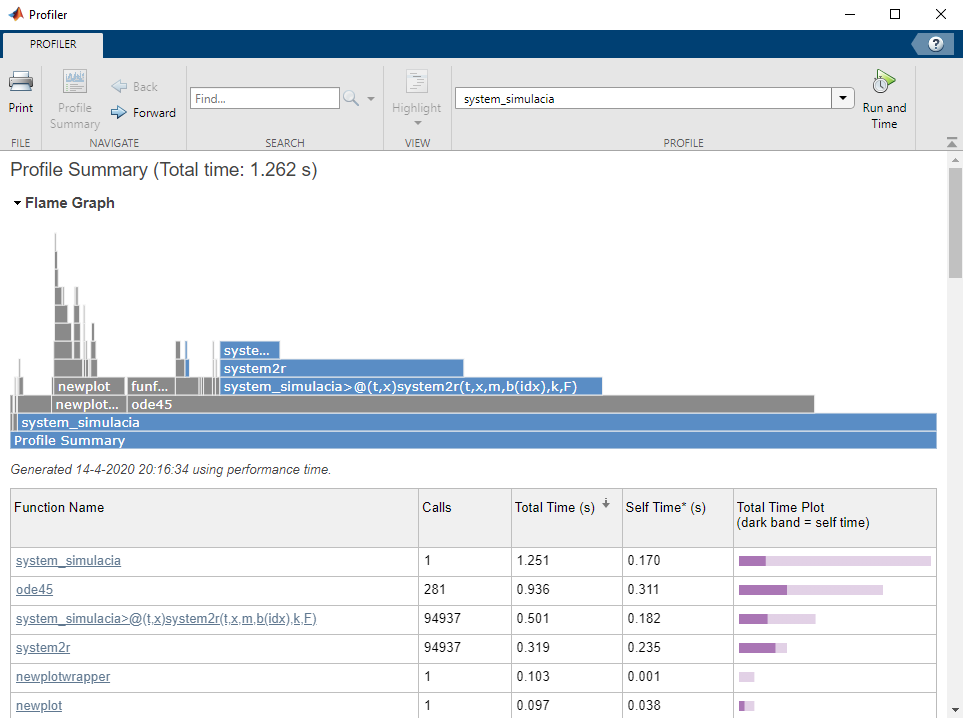Click the scroll down arrow
Screen dimensions: 963x718
955,710
